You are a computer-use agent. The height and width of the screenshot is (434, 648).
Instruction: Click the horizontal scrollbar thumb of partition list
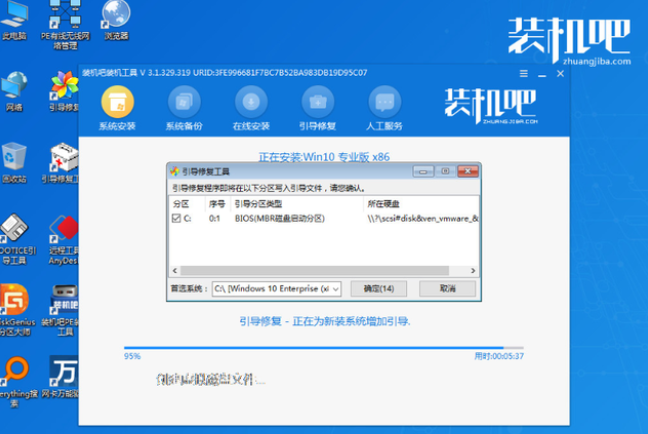(315, 271)
